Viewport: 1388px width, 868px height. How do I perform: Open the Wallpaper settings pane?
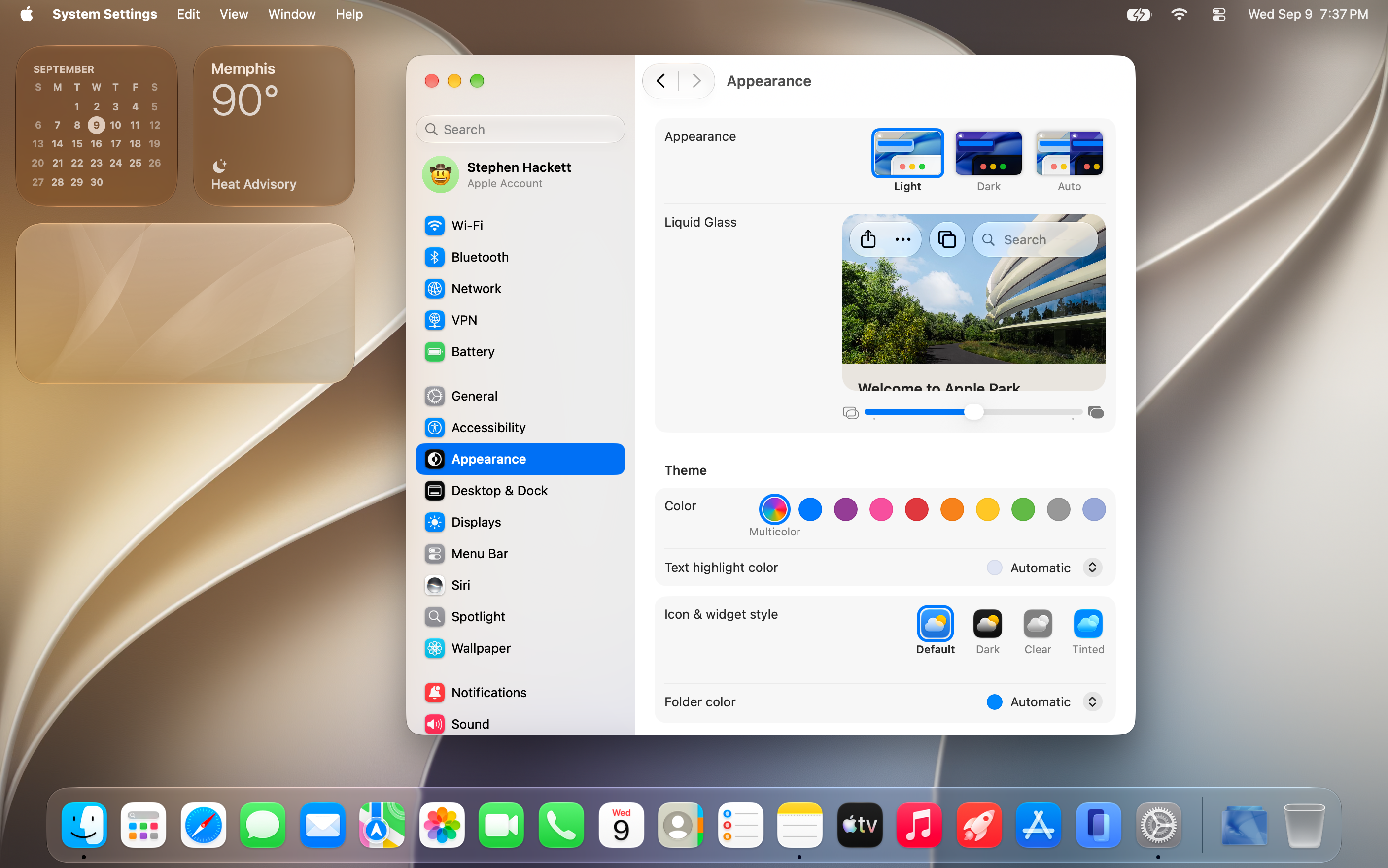tap(520, 648)
